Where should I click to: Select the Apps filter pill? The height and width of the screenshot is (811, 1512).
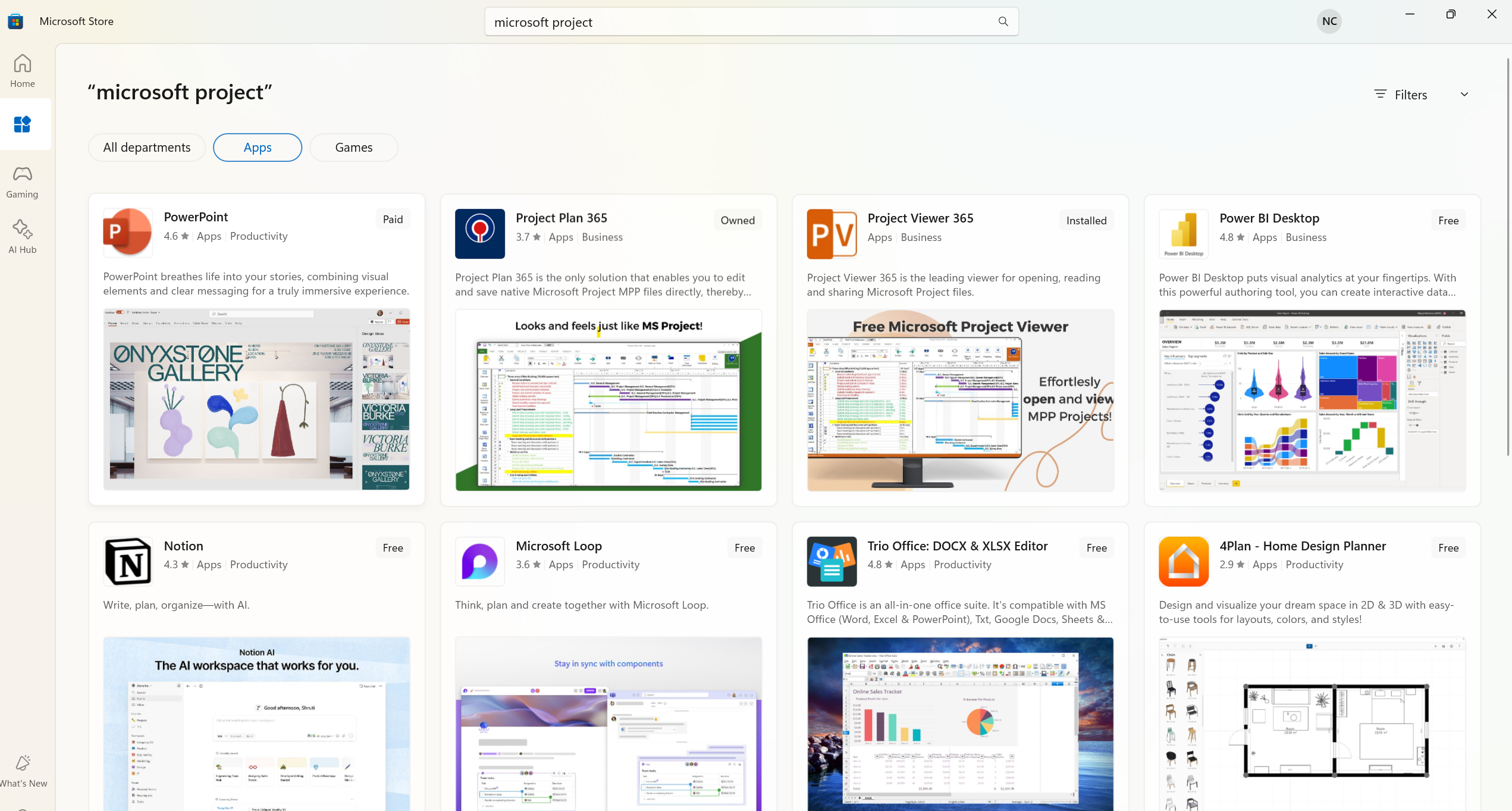coord(258,148)
